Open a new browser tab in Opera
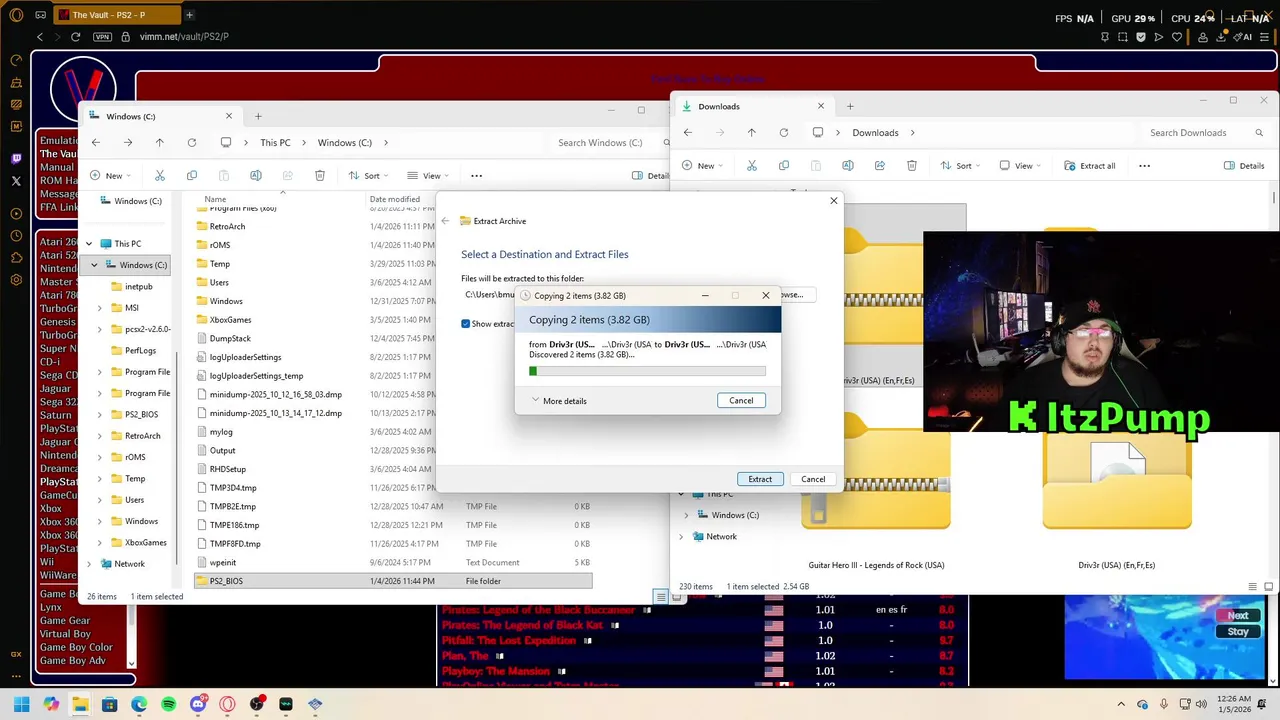Screen dimensions: 1280x720 tap(189, 15)
